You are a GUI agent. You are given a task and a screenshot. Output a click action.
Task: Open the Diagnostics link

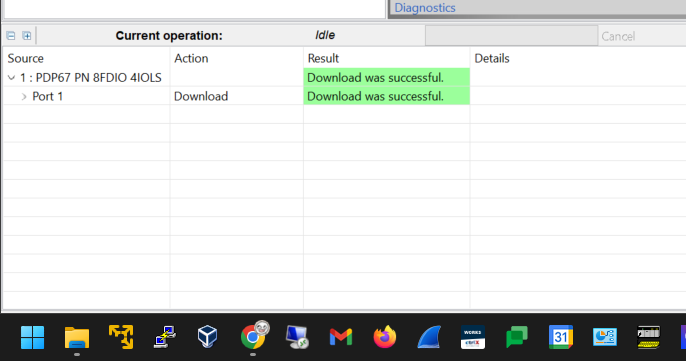(x=425, y=8)
